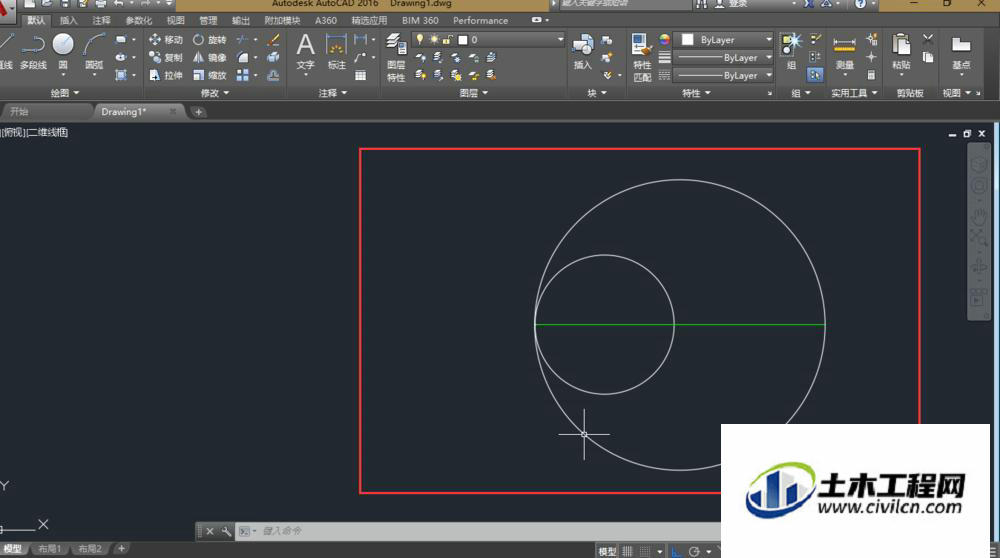Add a new layout with plus button
Screen dimensions: 1000x558
click(121, 548)
